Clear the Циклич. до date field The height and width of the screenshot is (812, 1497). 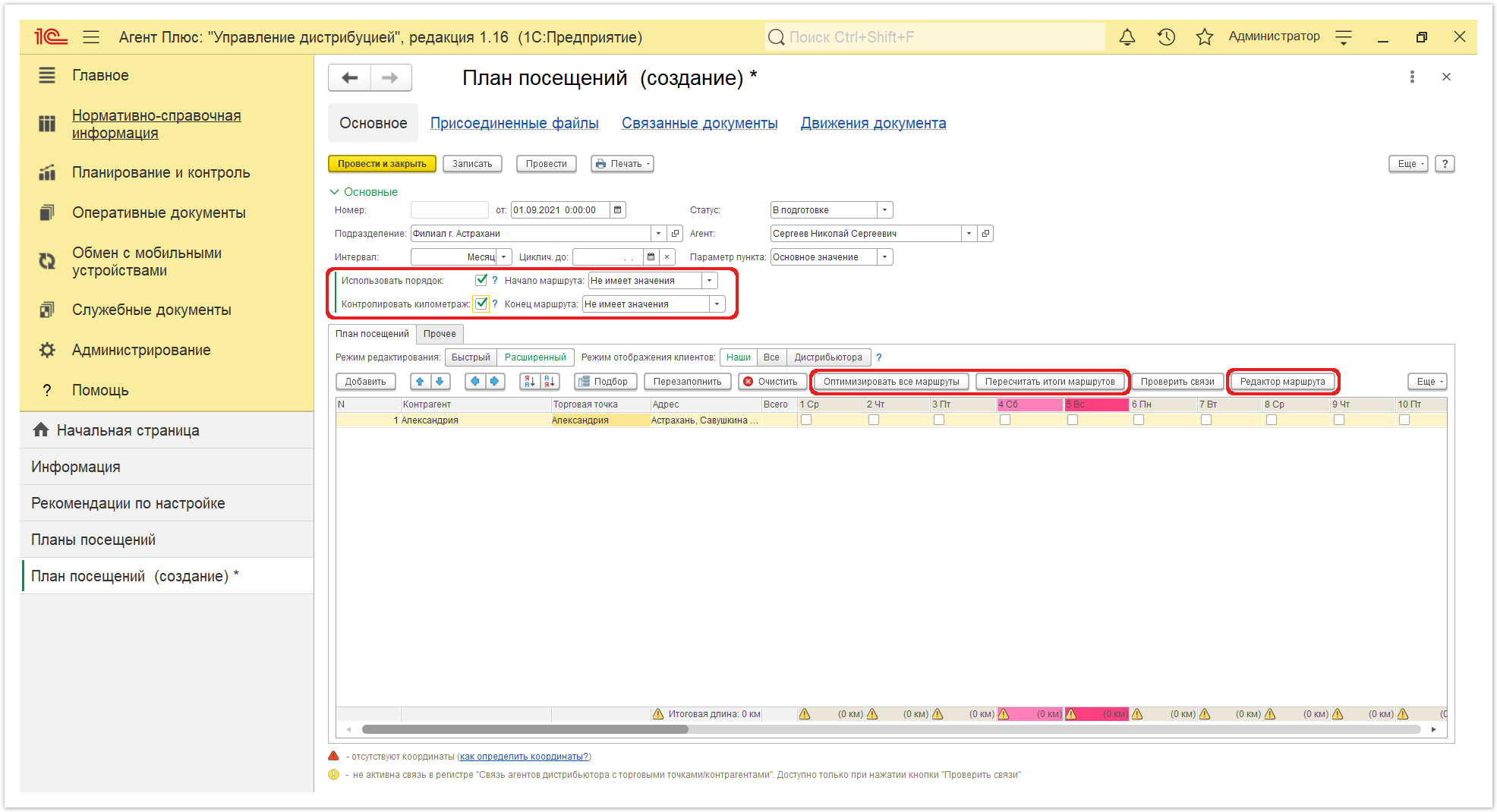(667, 257)
